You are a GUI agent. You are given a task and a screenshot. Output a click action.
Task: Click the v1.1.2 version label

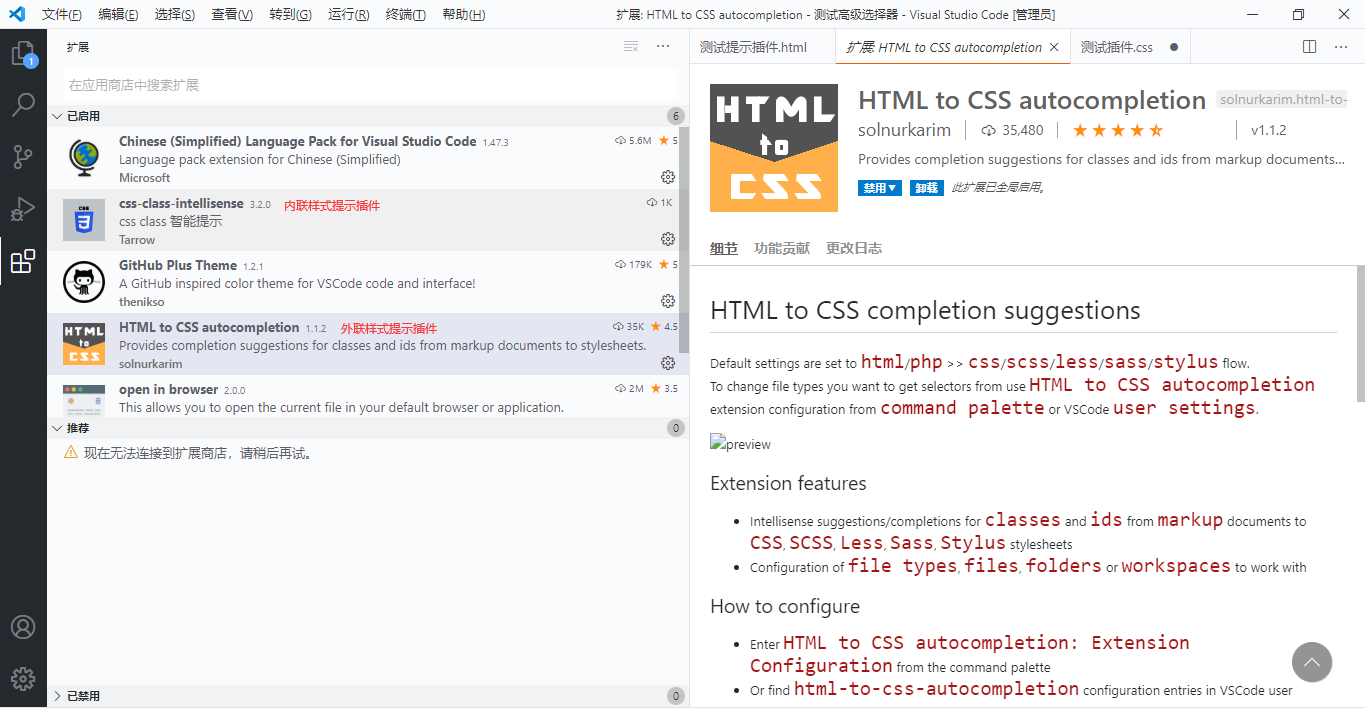tap(1268, 130)
